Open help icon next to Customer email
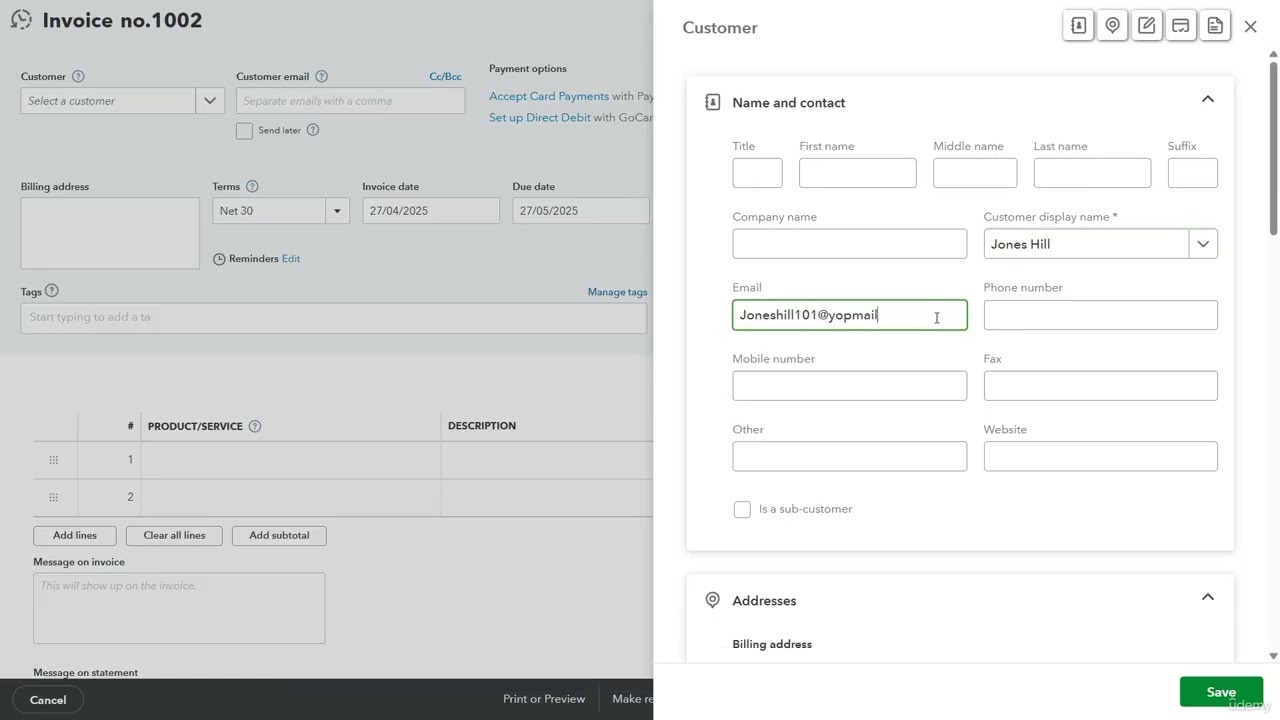The image size is (1280, 720). click(321, 76)
